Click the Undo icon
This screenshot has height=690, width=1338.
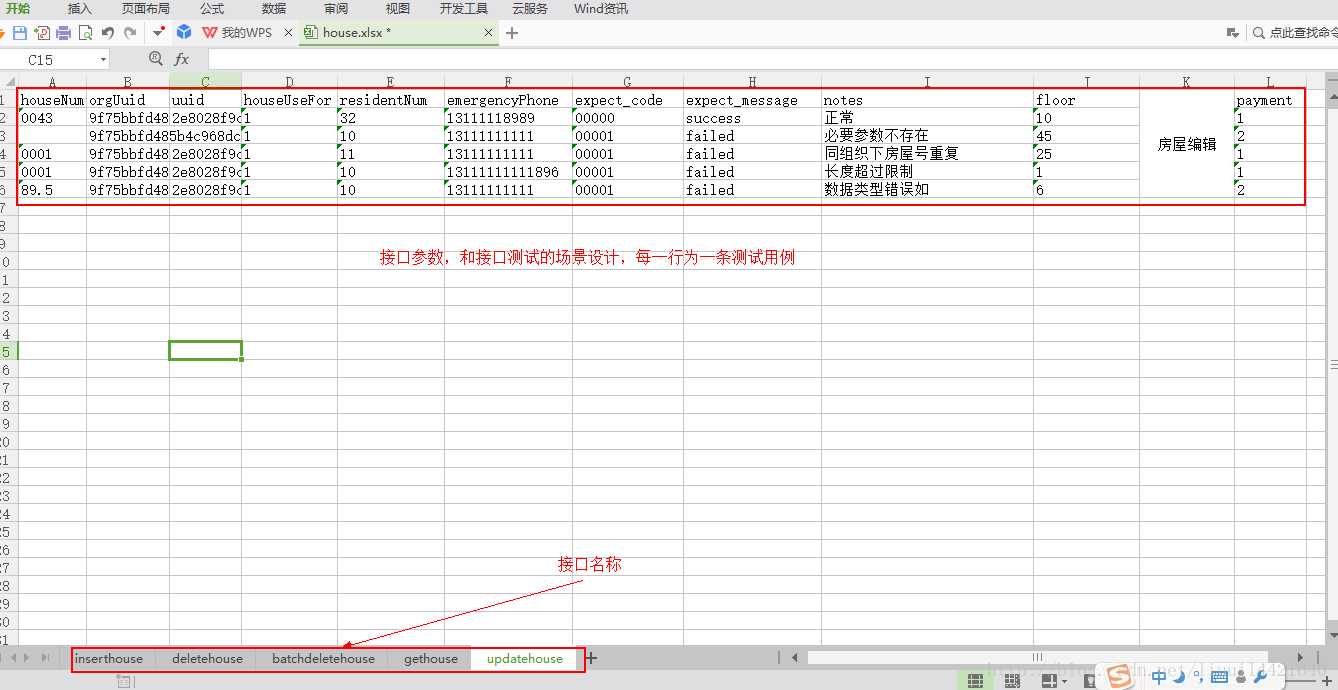tap(108, 33)
